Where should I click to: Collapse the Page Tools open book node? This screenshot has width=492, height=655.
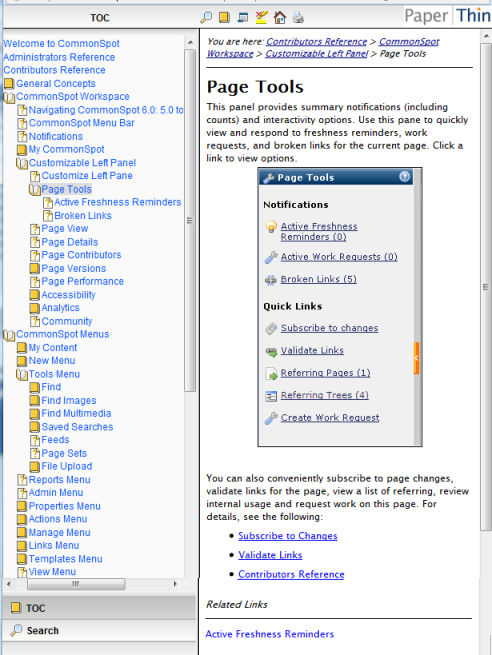click(35, 190)
